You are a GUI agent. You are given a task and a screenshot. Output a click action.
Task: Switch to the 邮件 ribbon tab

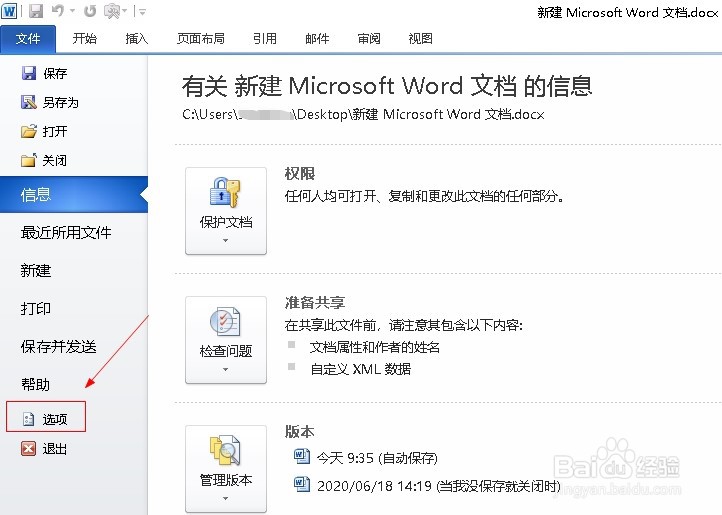click(x=317, y=39)
